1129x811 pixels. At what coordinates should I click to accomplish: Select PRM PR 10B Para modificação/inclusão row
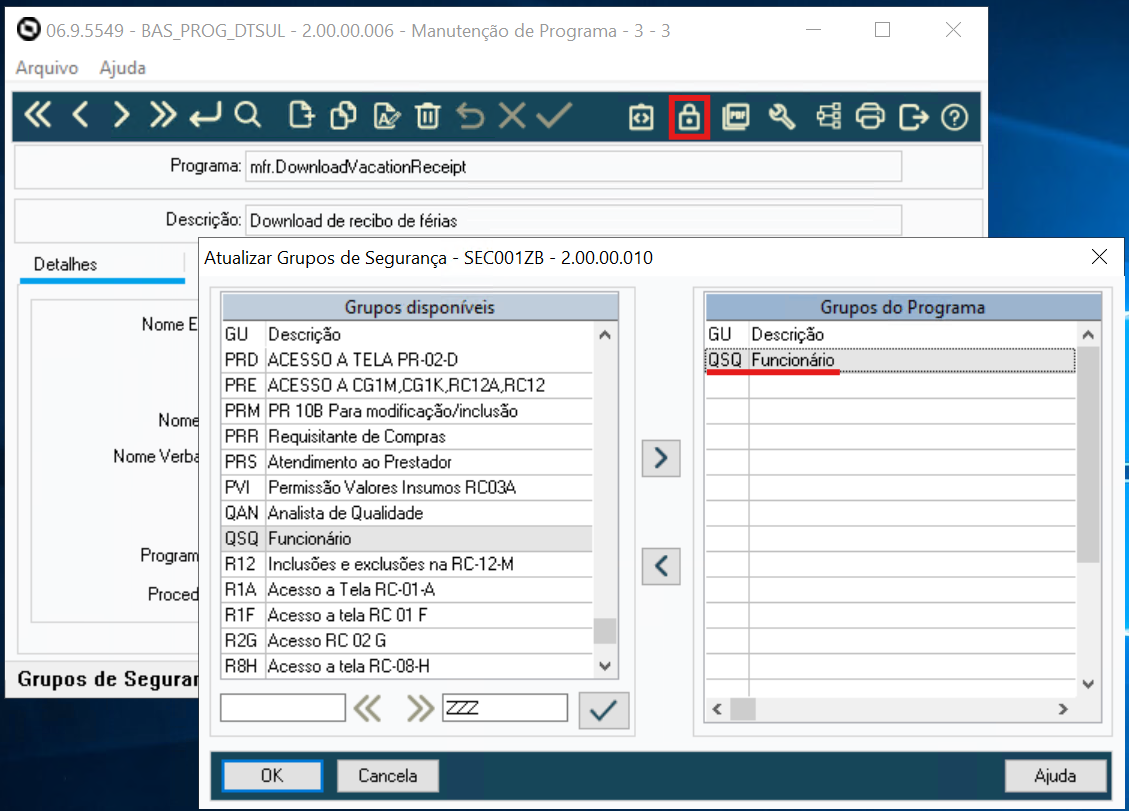point(407,411)
